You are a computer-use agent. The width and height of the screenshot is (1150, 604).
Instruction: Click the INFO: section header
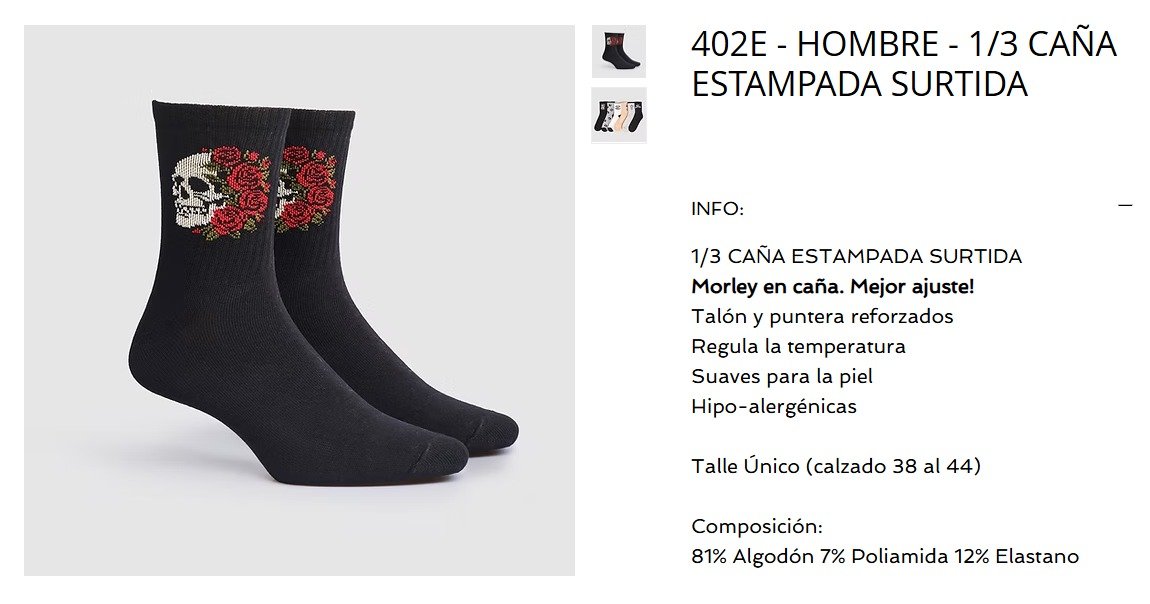coord(717,209)
